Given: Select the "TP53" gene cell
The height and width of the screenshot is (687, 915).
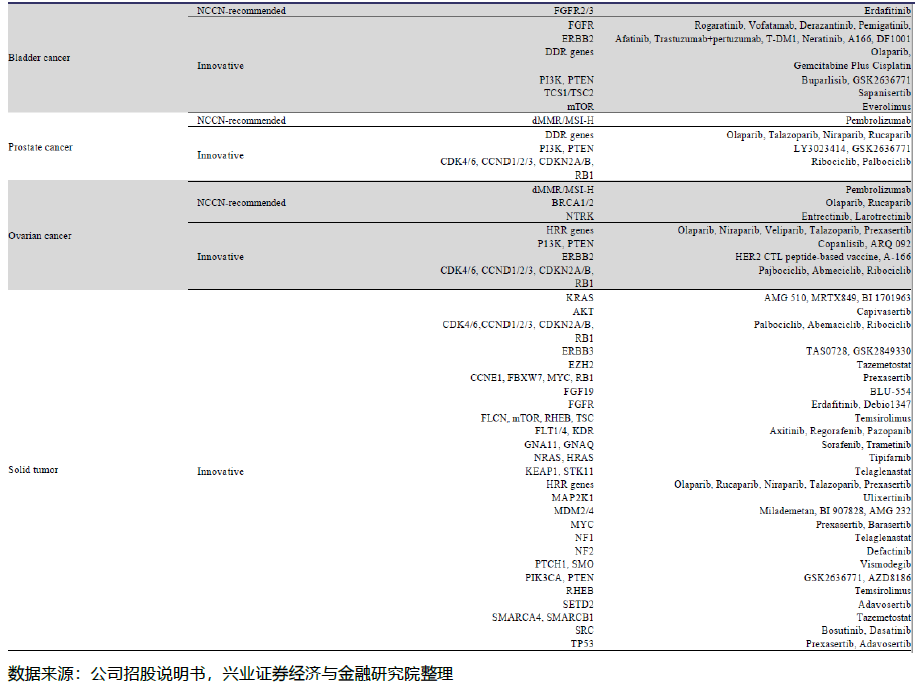Looking at the screenshot, I should click(x=582, y=644).
